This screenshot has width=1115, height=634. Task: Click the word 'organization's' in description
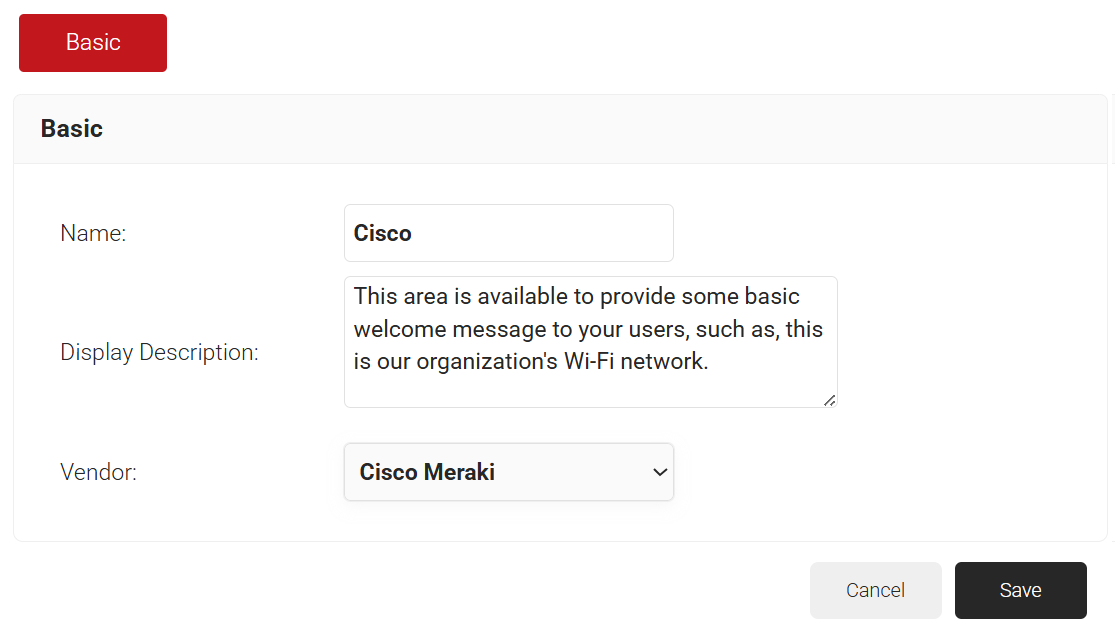(x=487, y=361)
